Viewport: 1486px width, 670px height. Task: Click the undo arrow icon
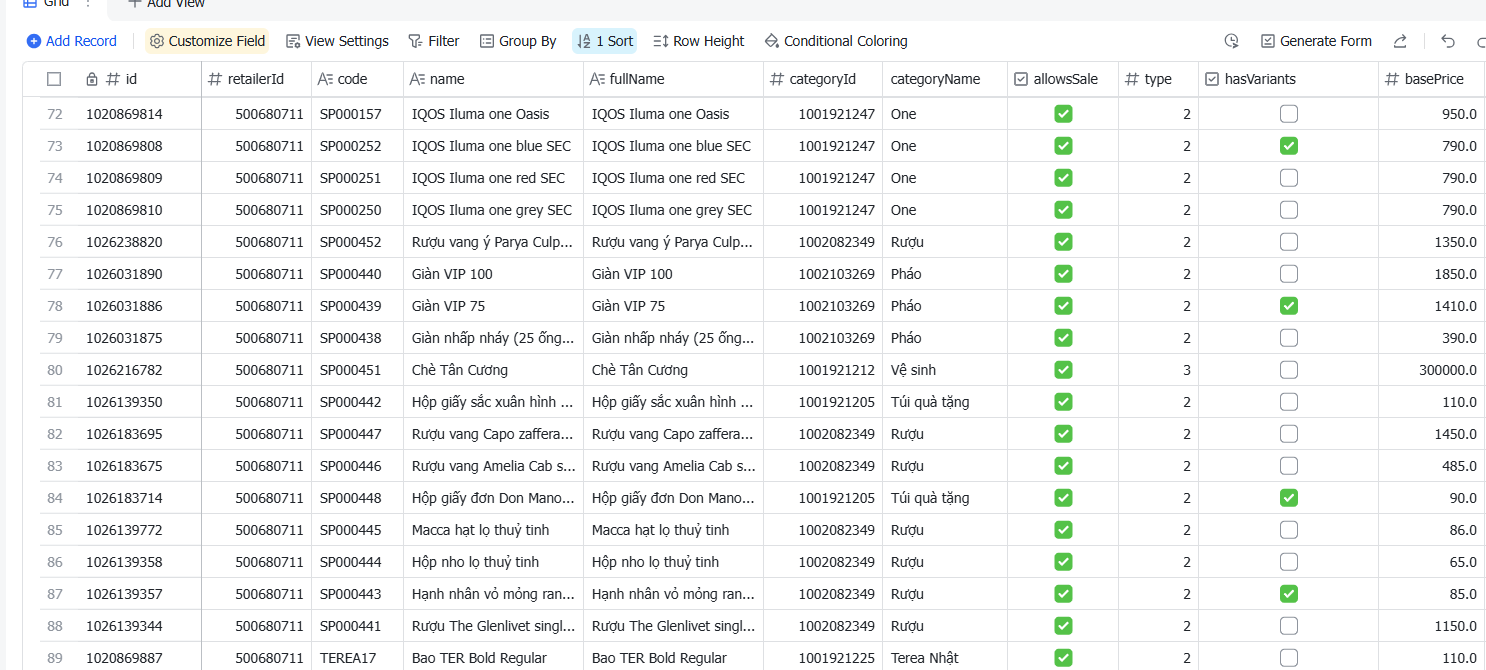click(1448, 41)
